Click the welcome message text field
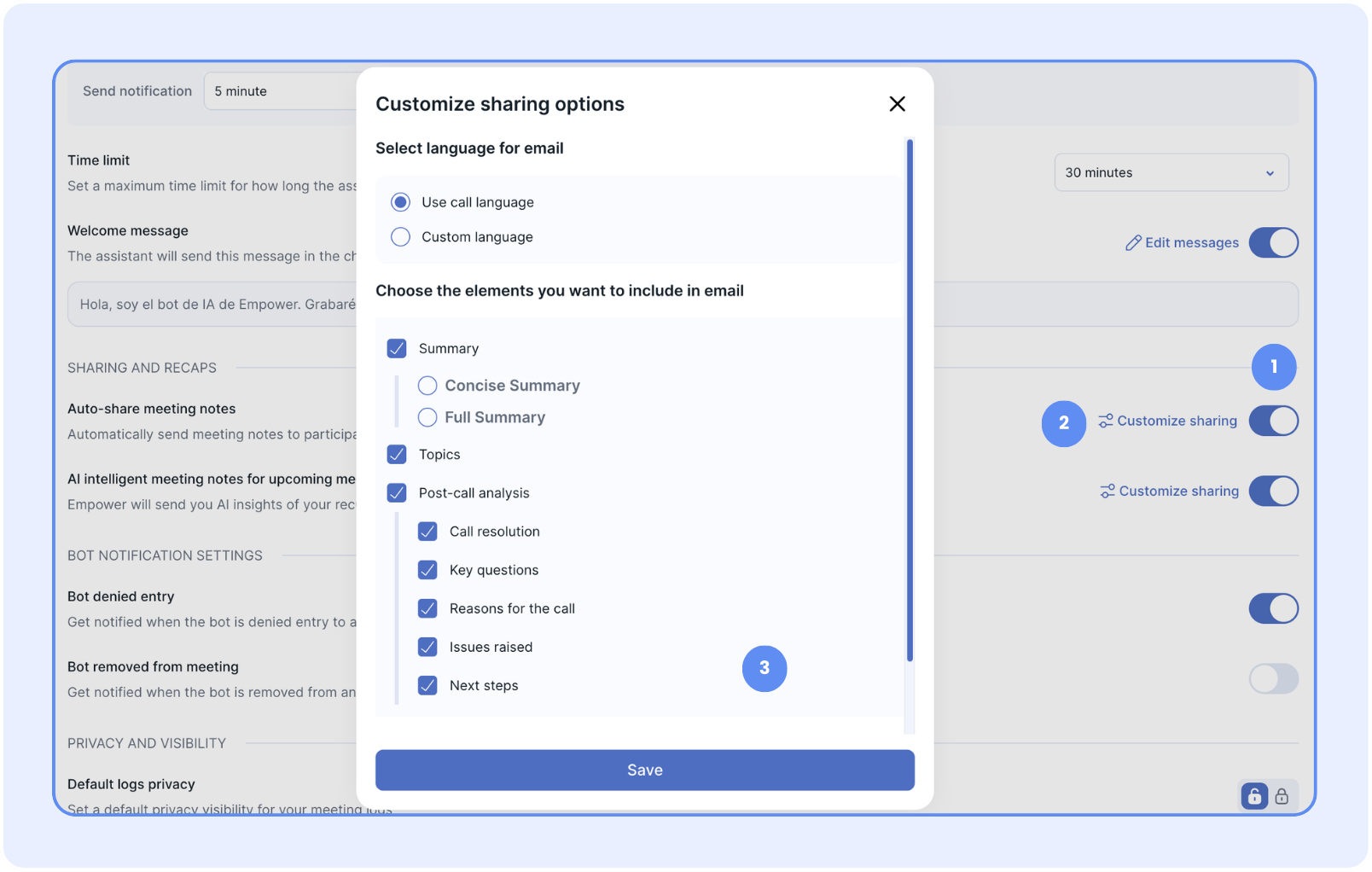Viewport: 1372px width, 872px height. pos(213,305)
